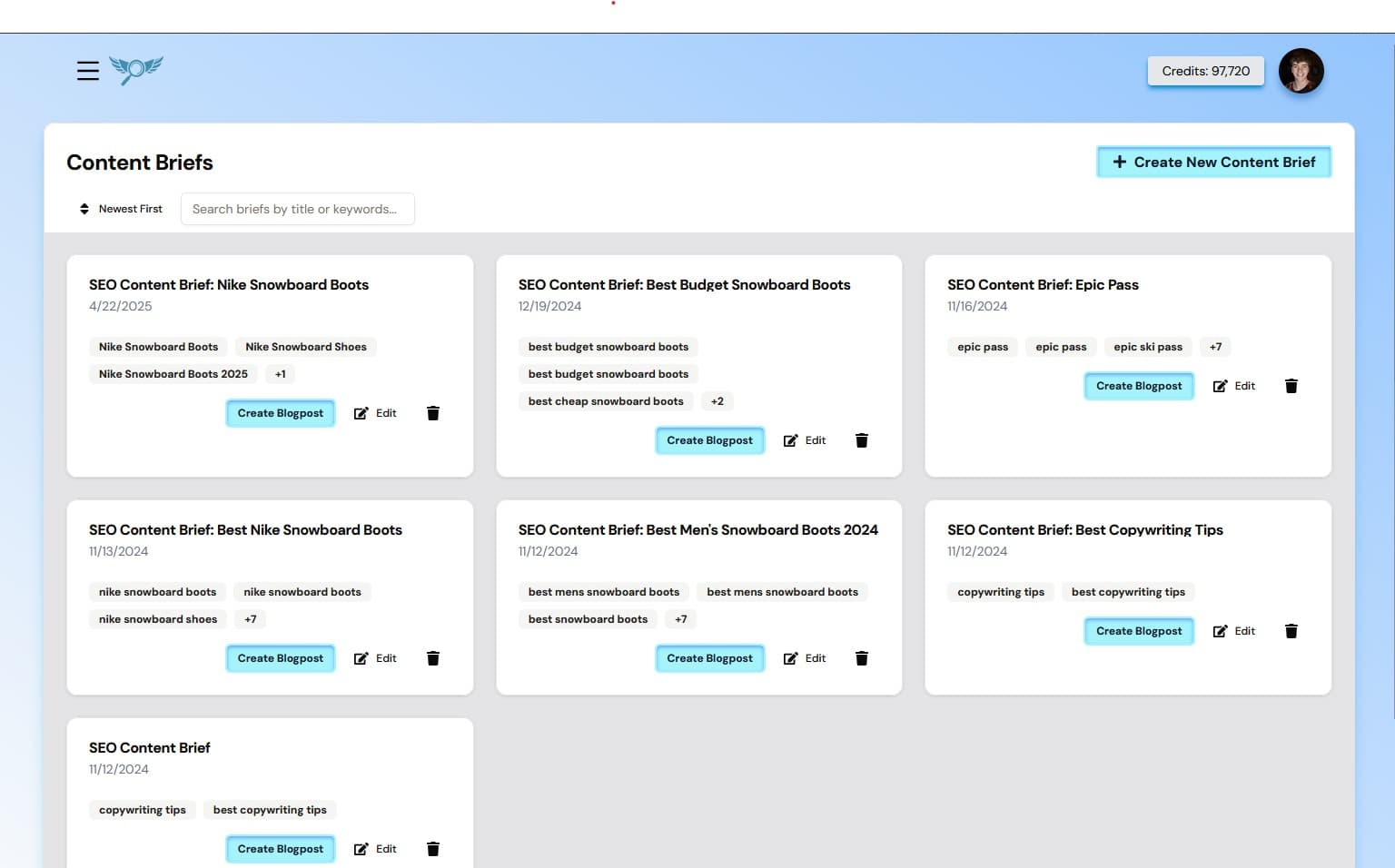Click the sort arrows icon beside Newest First
Screen dimensions: 1395x868
point(84,209)
